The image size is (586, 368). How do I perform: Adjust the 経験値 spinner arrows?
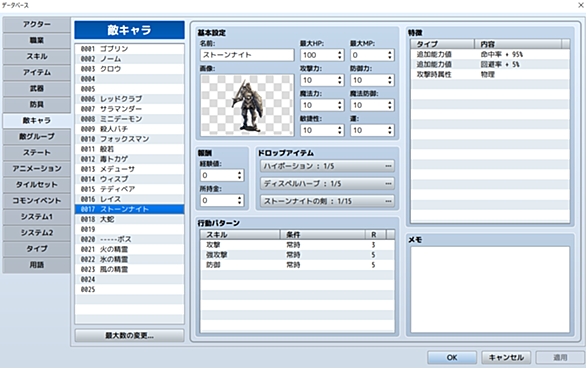pos(240,176)
